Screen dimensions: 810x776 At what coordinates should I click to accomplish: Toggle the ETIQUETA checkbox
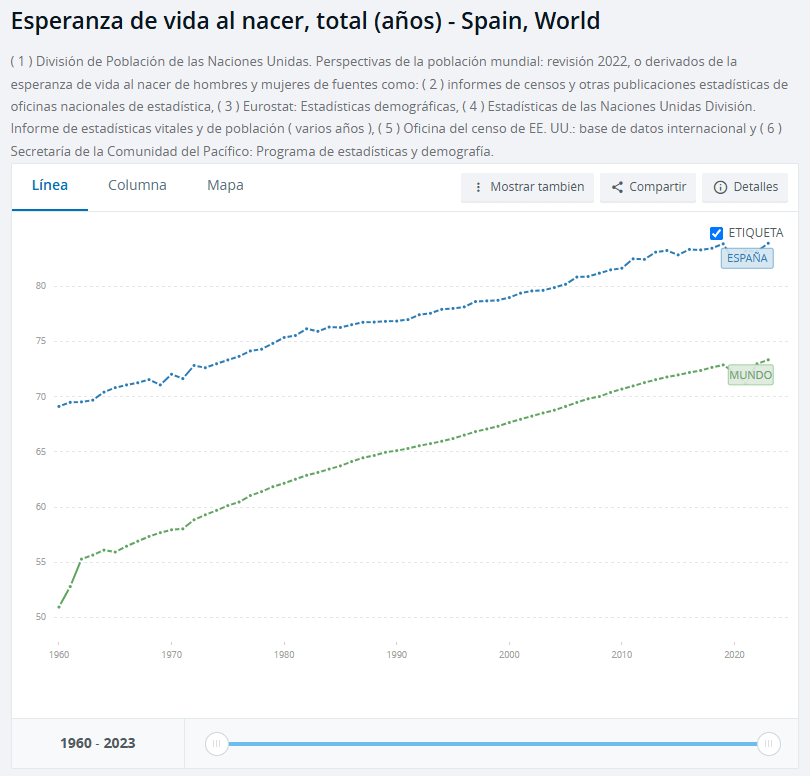[x=716, y=232]
